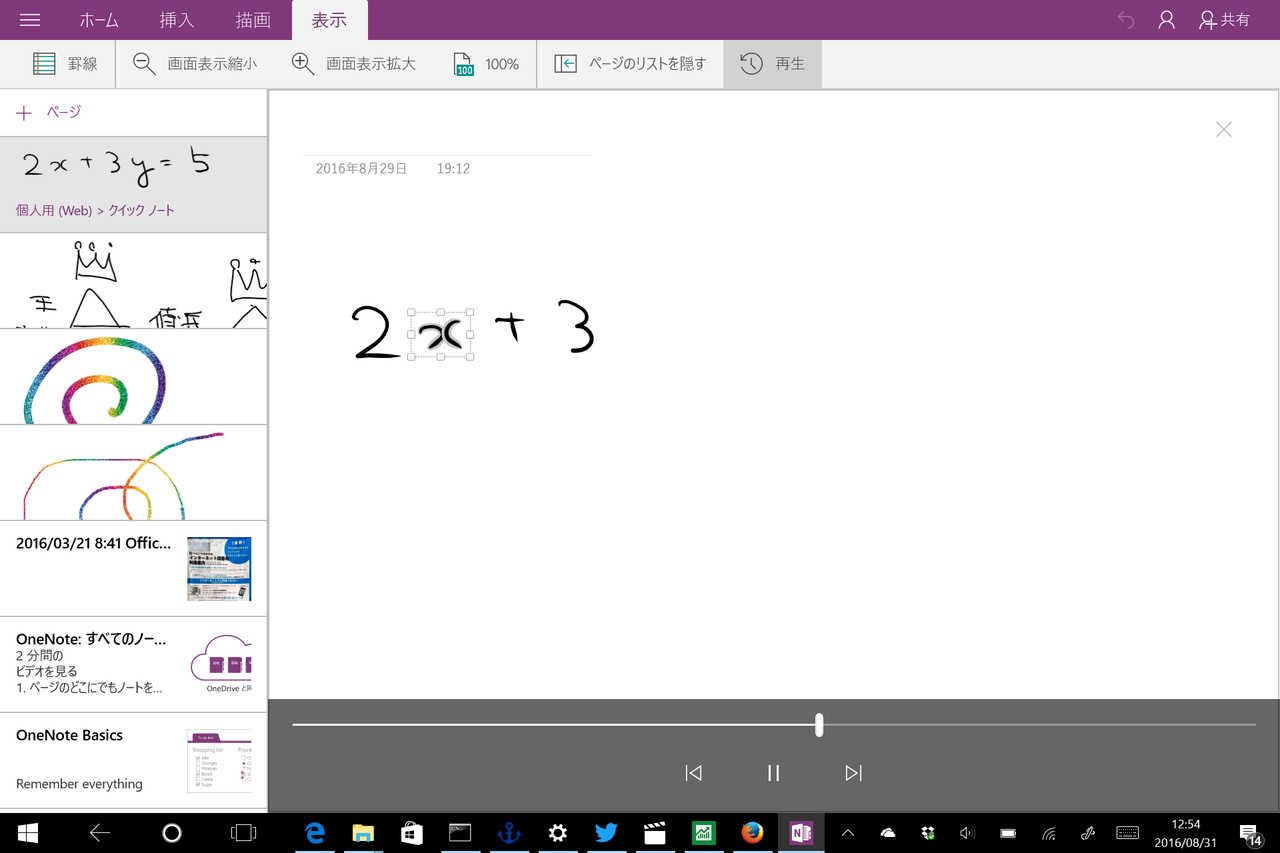This screenshot has height=853, width=1280.
Task: Select the 罫線 (ruled lines) icon
Action: tap(42, 63)
